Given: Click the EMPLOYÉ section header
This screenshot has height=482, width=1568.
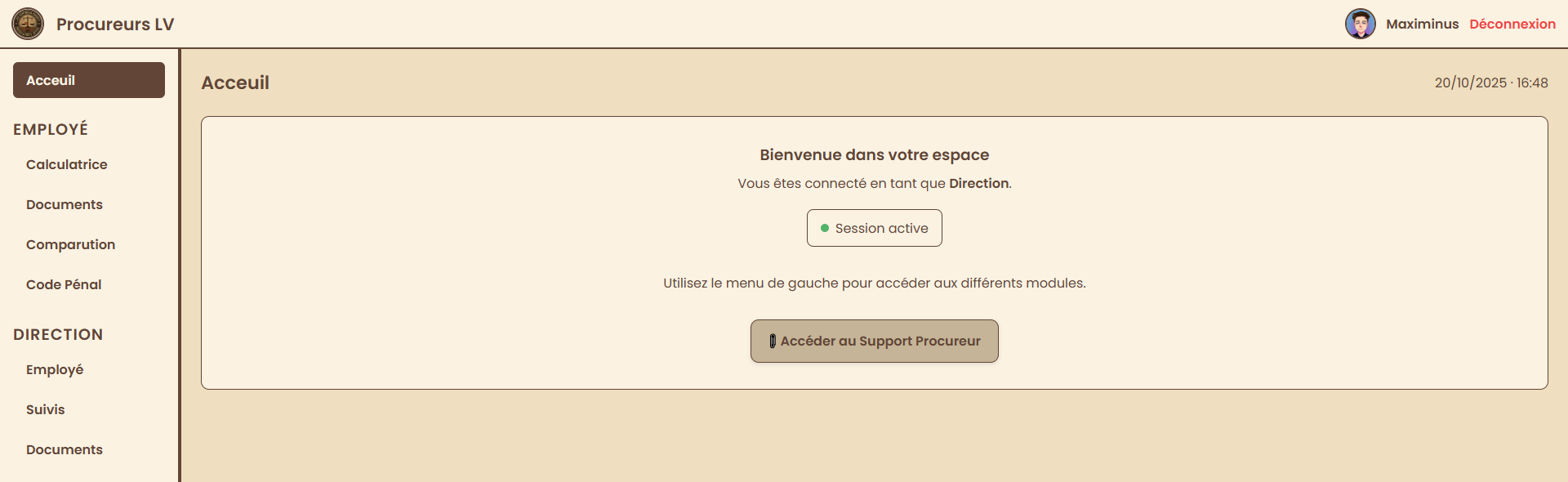Looking at the screenshot, I should pyautogui.click(x=51, y=129).
